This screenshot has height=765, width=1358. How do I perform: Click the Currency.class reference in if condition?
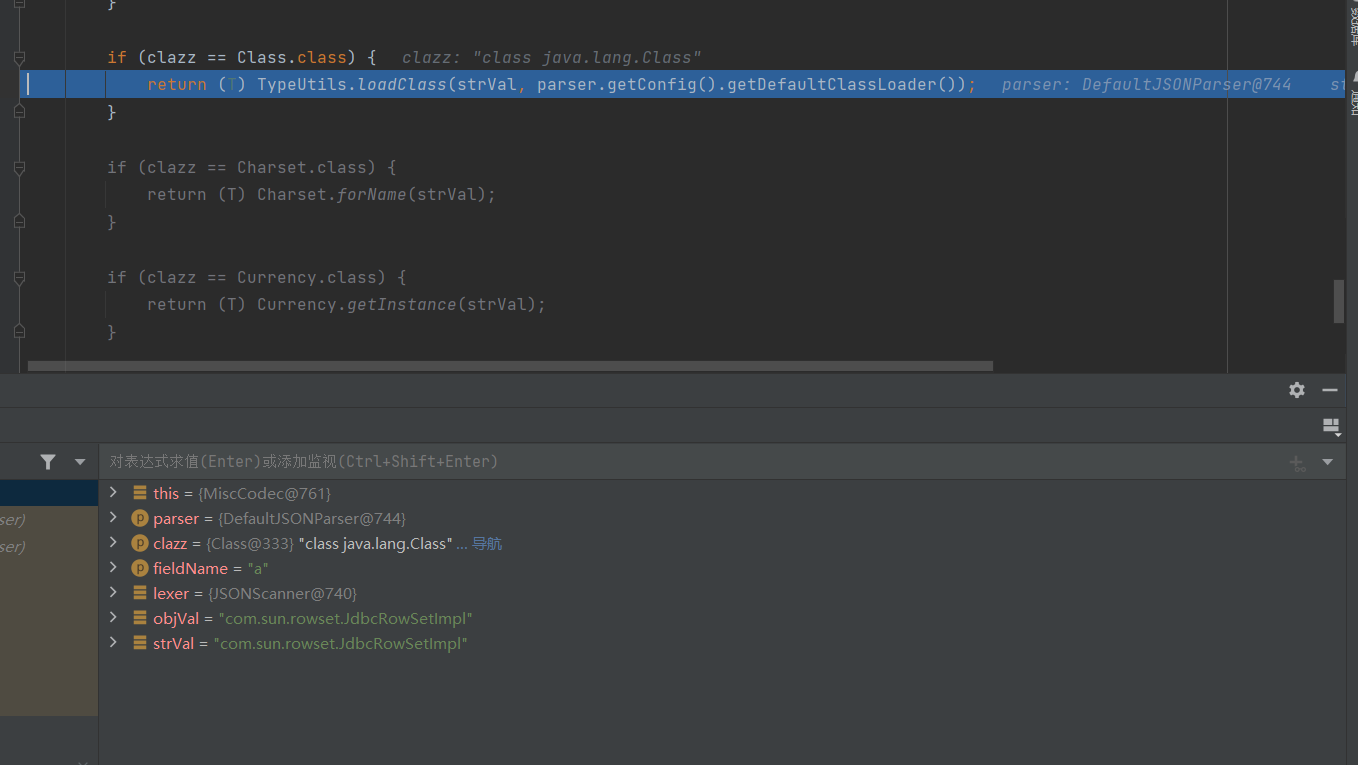[x=311, y=277]
